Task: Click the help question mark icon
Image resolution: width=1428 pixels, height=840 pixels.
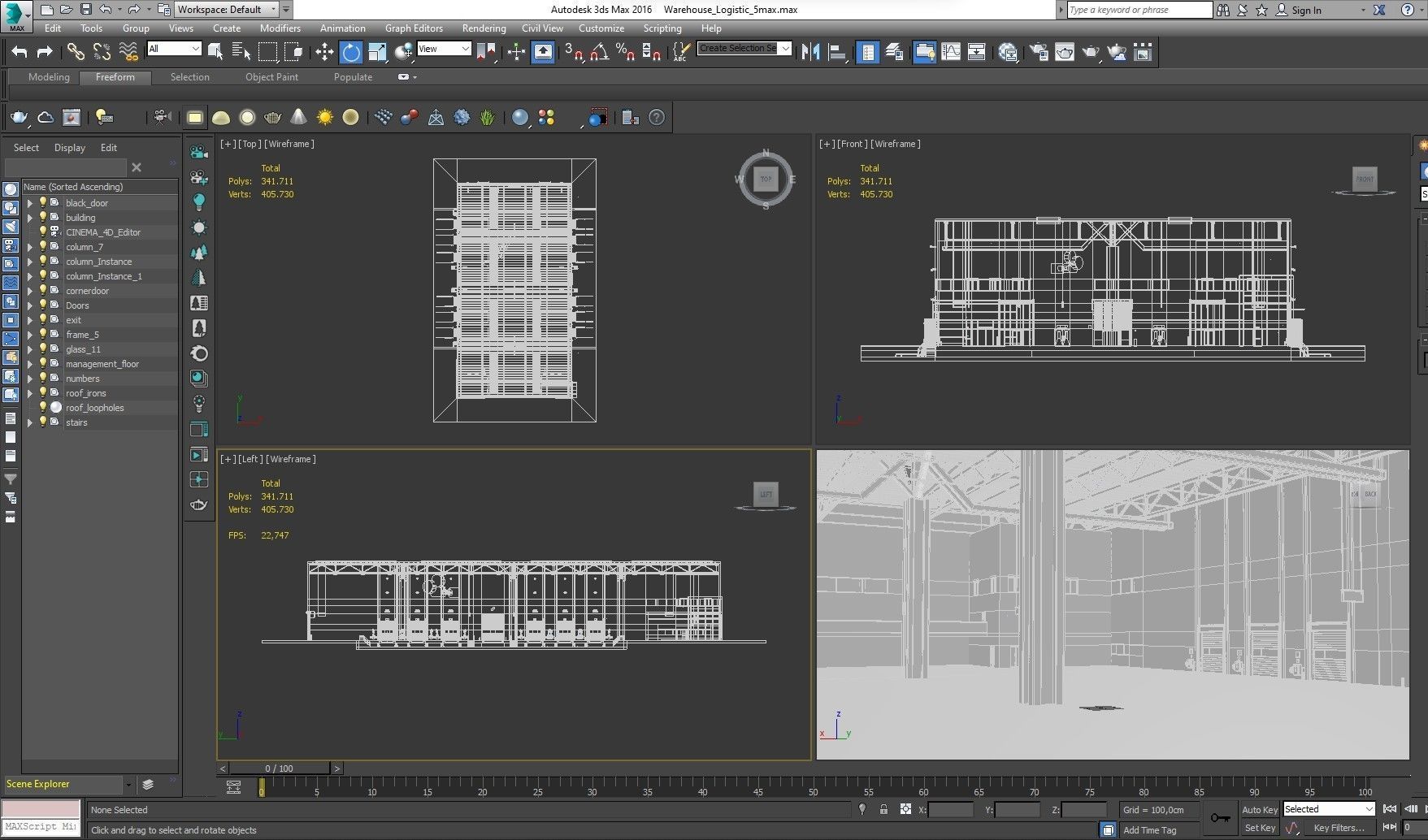Action: [x=657, y=118]
